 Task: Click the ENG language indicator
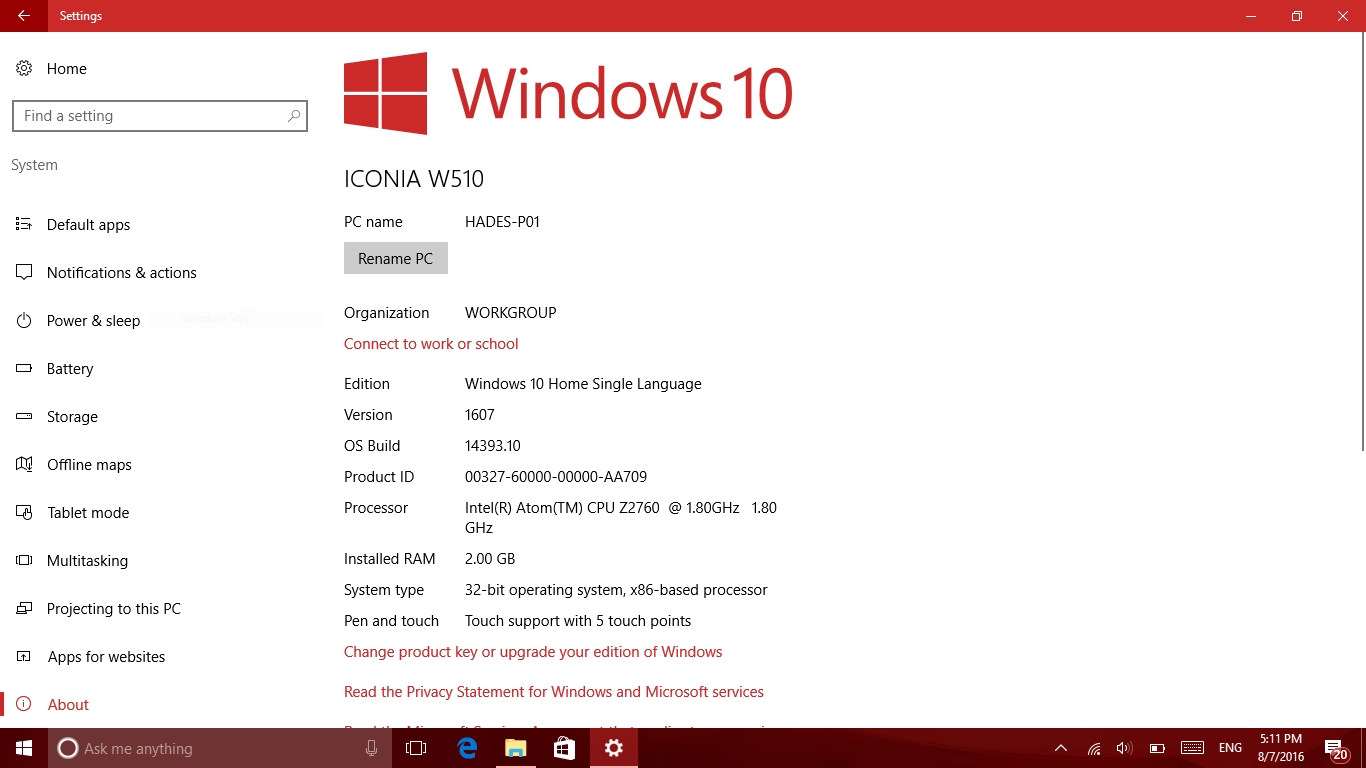pyautogui.click(x=1231, y=748)
